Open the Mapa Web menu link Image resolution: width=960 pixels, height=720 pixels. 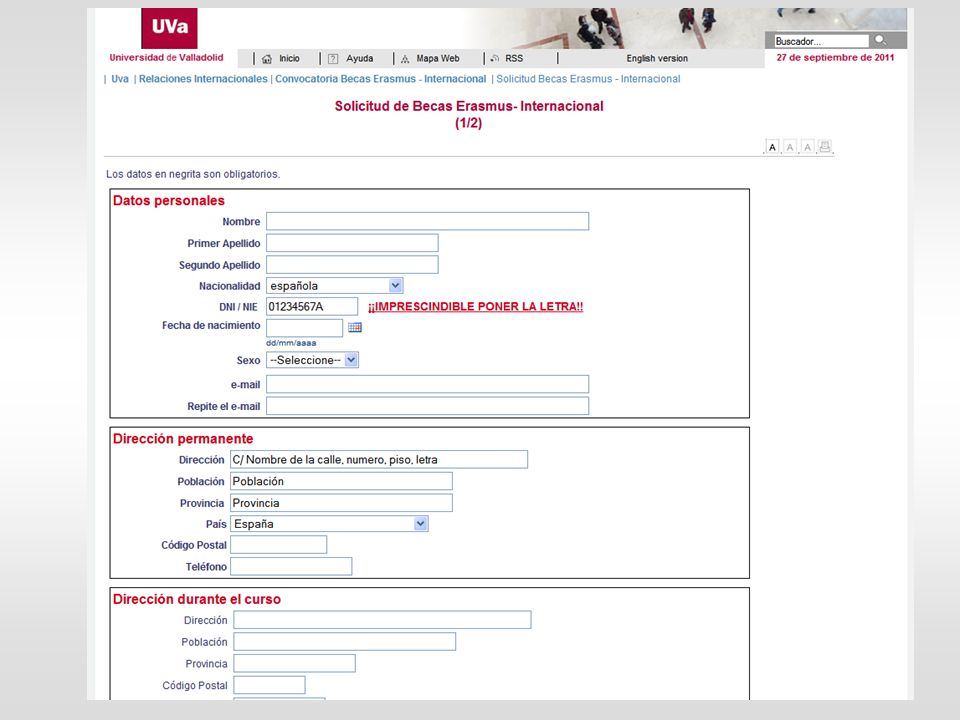[x=438, y=59]
